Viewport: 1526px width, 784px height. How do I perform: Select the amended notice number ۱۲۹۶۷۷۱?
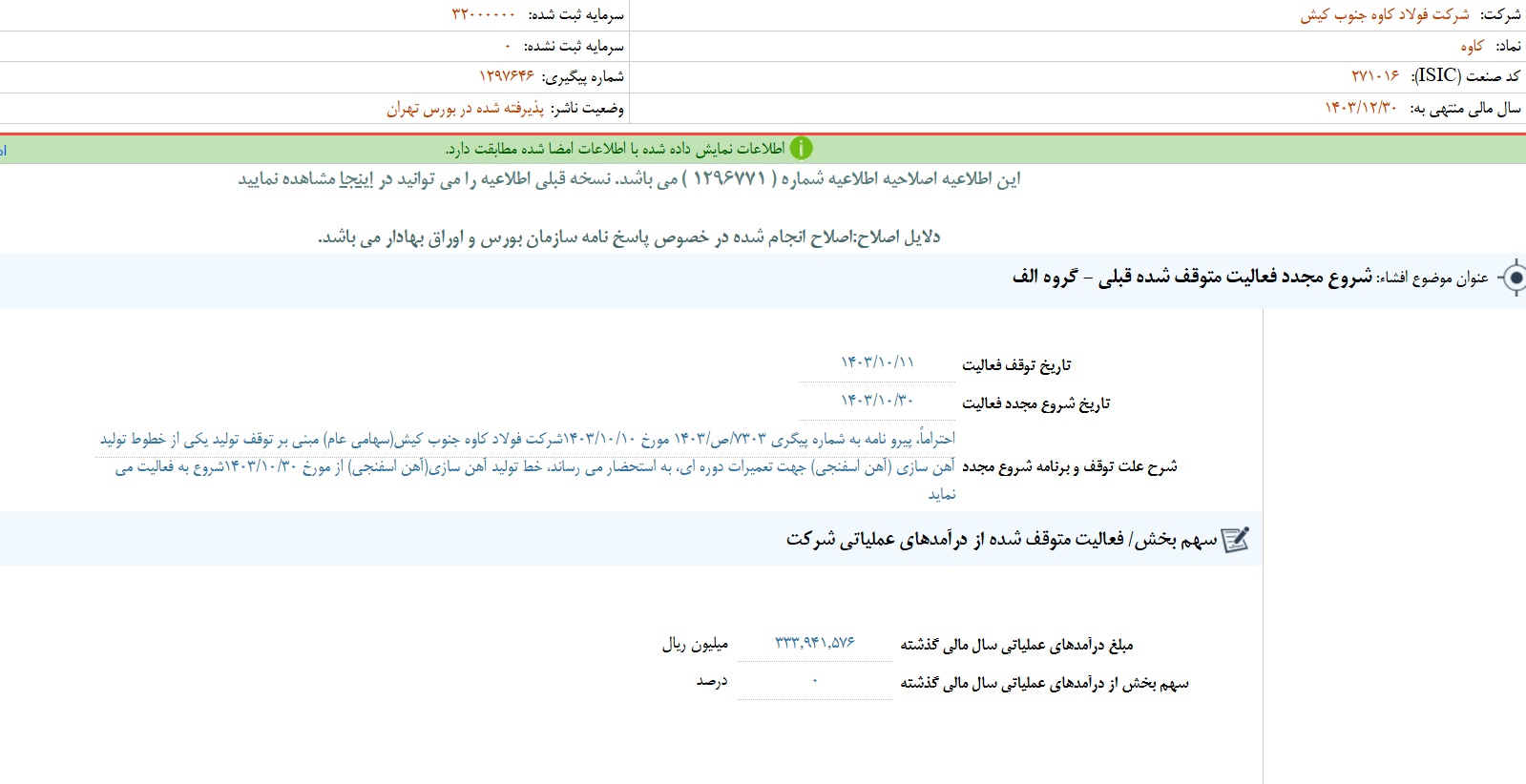(729, 178)
